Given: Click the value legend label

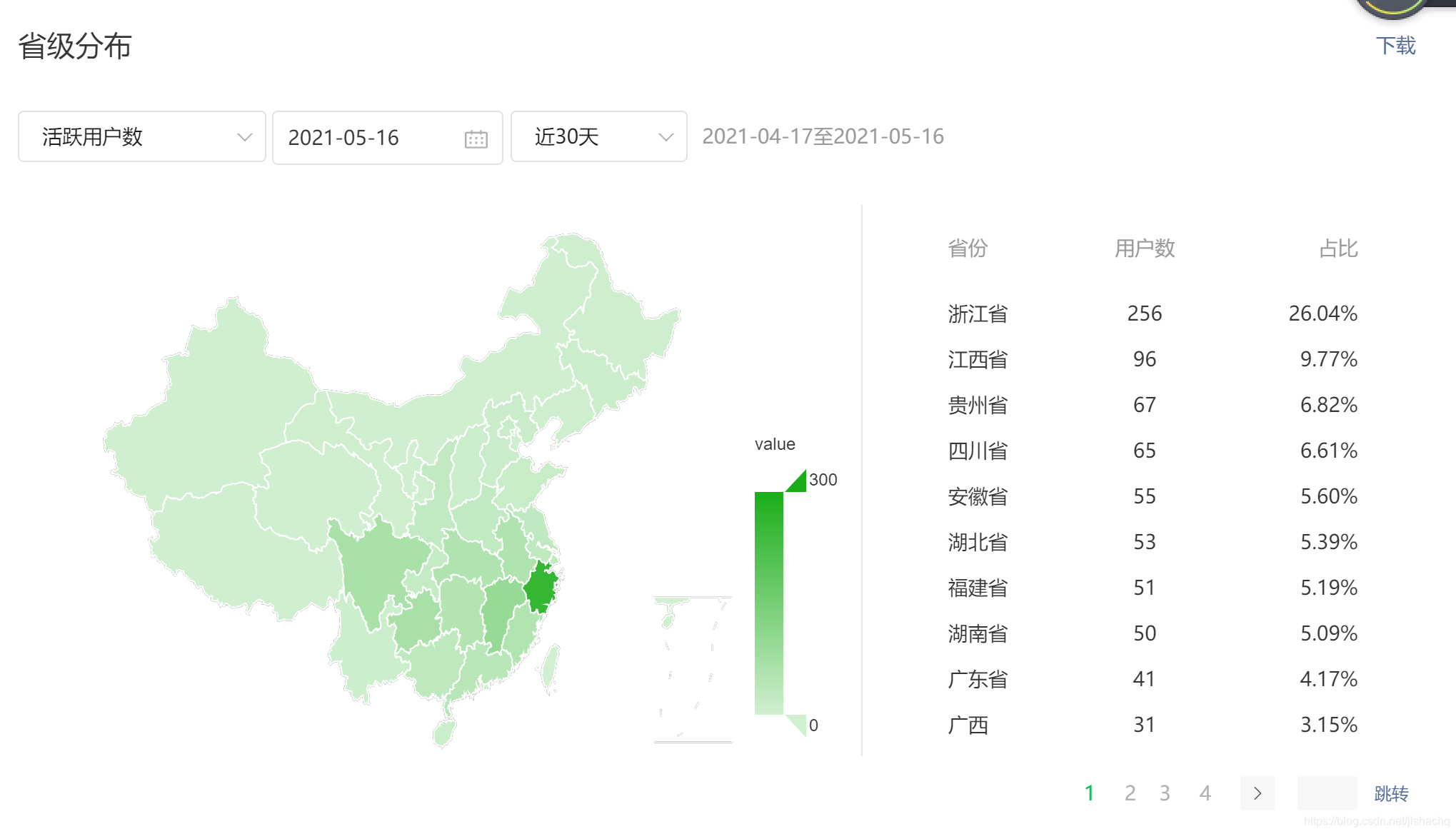Looking at the screenshot, I should pyautogui.click(x=775, y=444).
